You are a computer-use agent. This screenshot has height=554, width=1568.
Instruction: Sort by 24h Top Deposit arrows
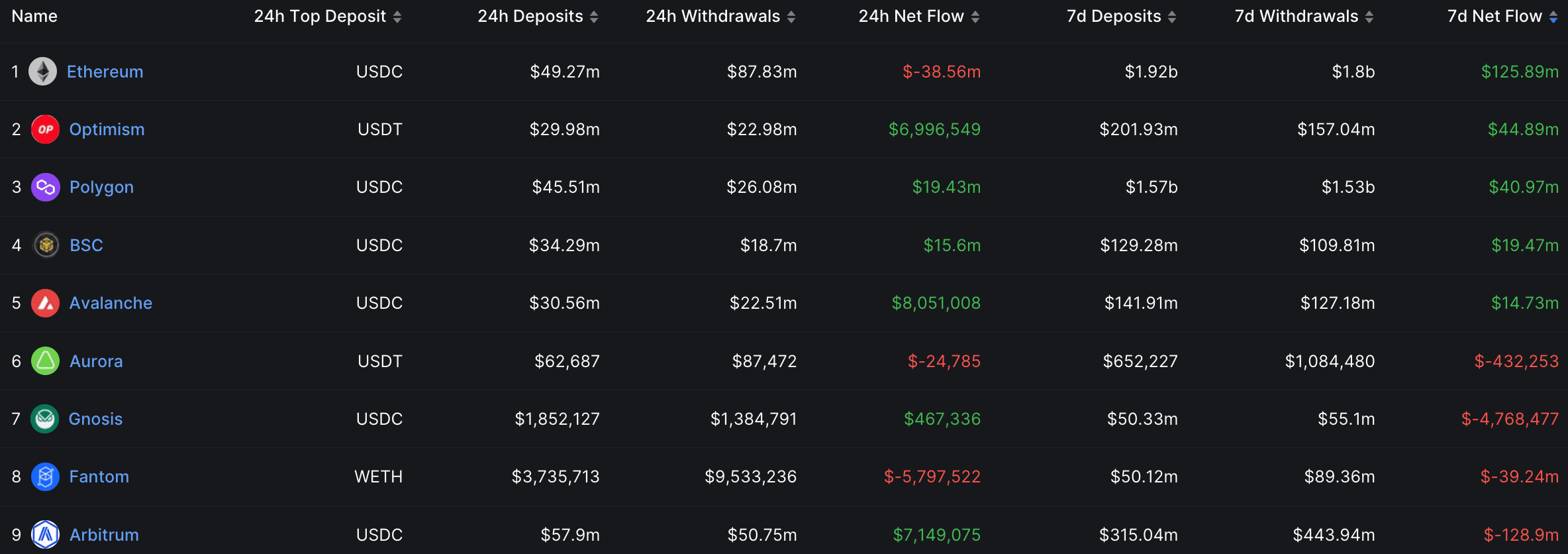point(397,17)
